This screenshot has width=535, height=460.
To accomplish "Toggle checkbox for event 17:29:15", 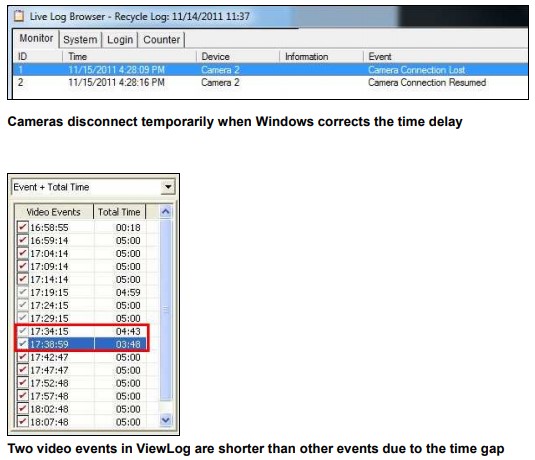I will 23,318.
